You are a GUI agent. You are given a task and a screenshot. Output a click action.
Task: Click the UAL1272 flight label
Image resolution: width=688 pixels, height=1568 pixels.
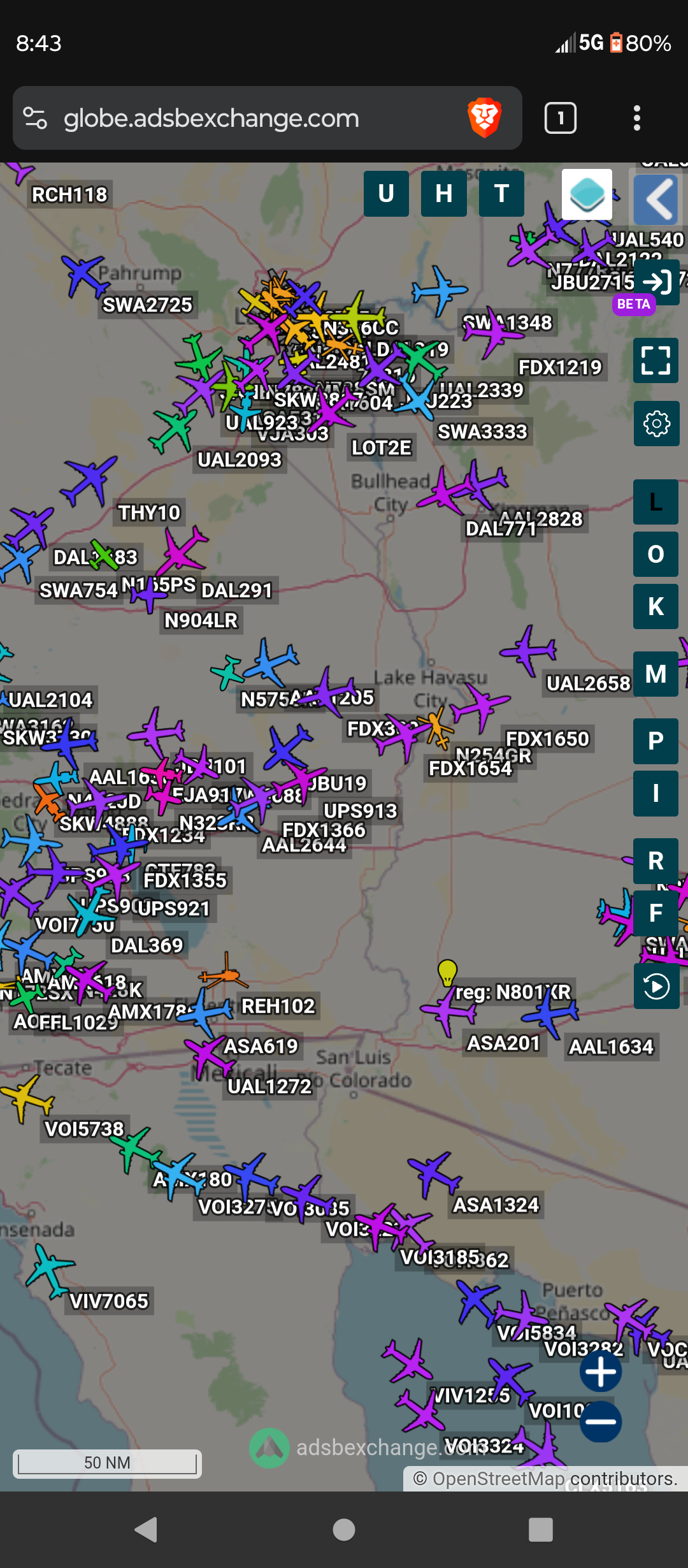[269, 1086]
